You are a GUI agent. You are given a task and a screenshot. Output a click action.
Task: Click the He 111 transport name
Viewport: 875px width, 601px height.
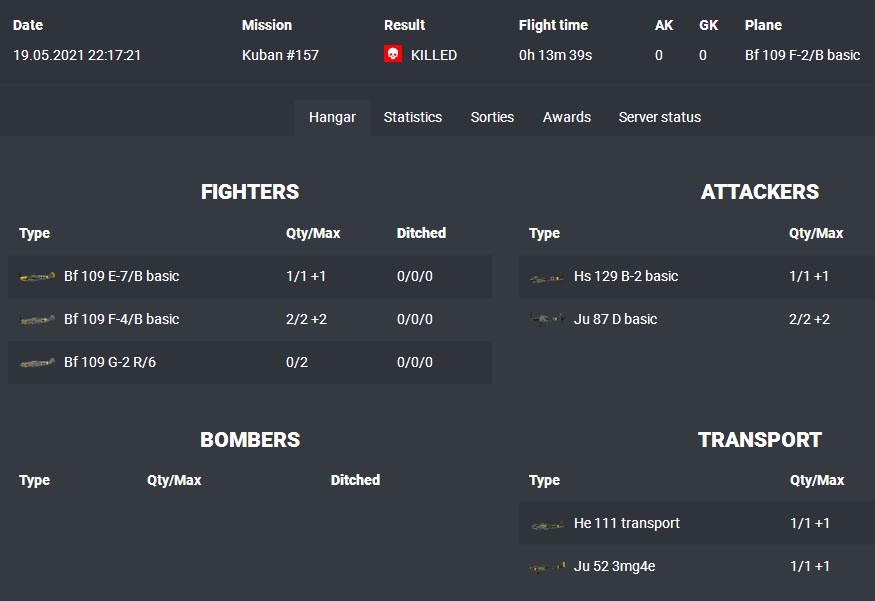(x=627, y=523)
